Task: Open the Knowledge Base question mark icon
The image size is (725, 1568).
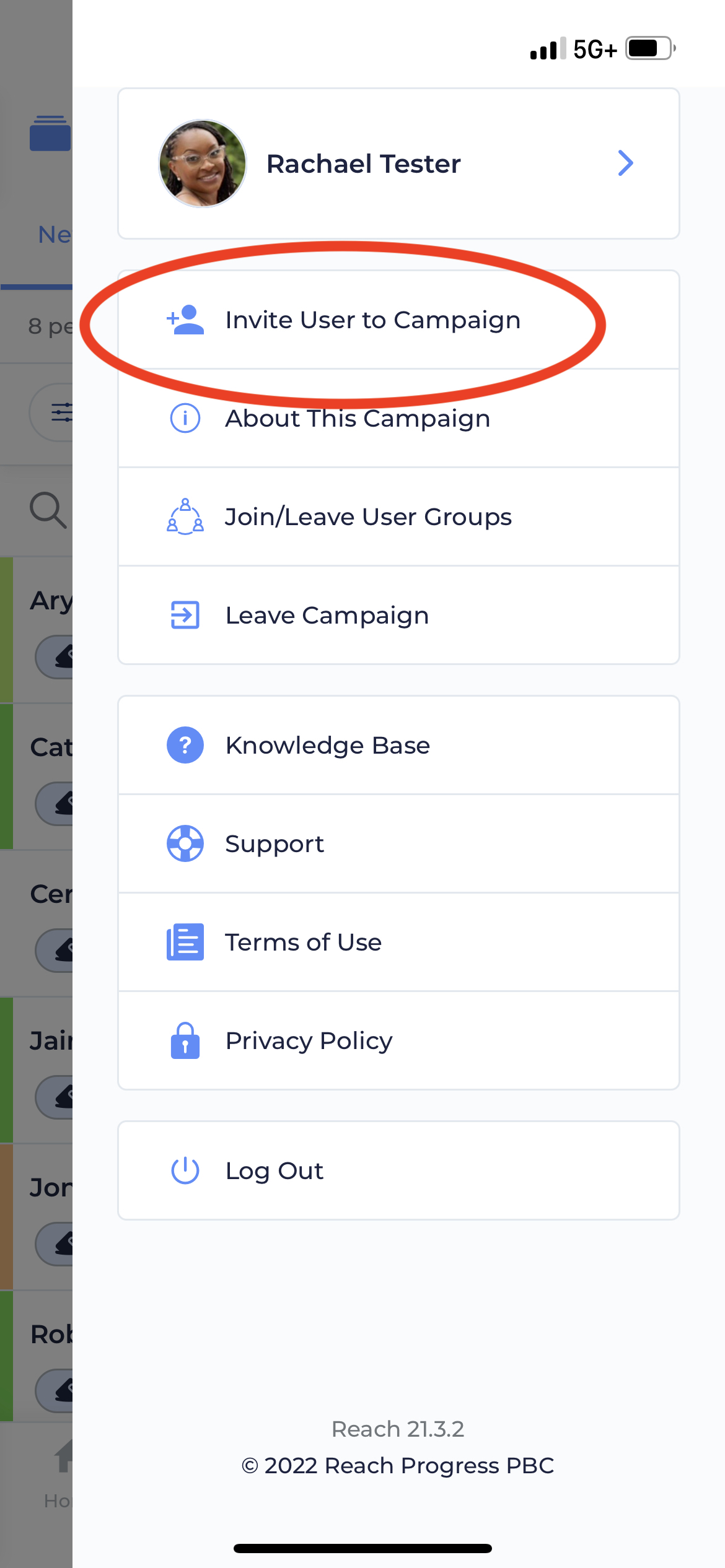Action: coord(185,745)
